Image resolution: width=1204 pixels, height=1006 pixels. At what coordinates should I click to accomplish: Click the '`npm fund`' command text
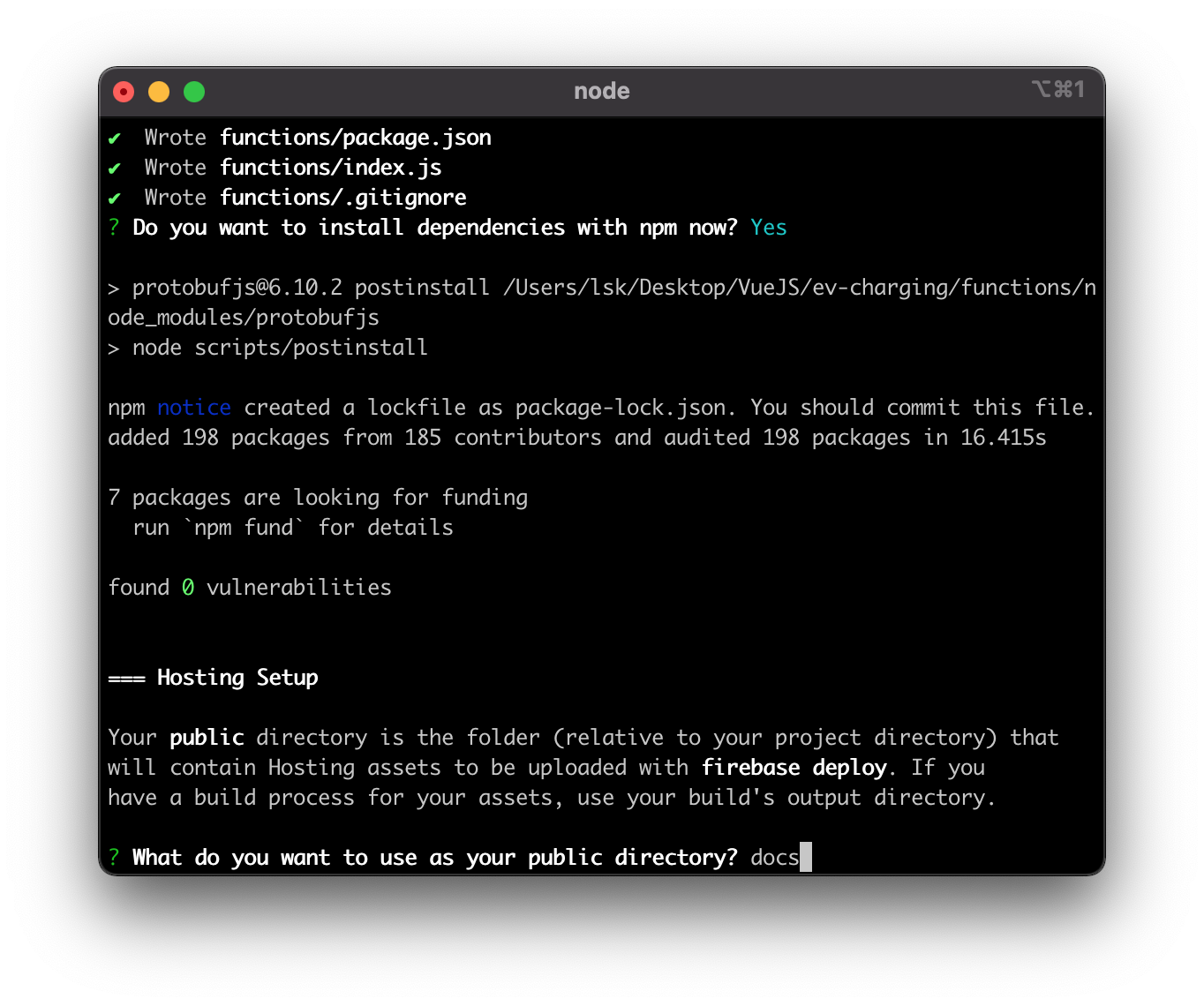pos(244,528)
